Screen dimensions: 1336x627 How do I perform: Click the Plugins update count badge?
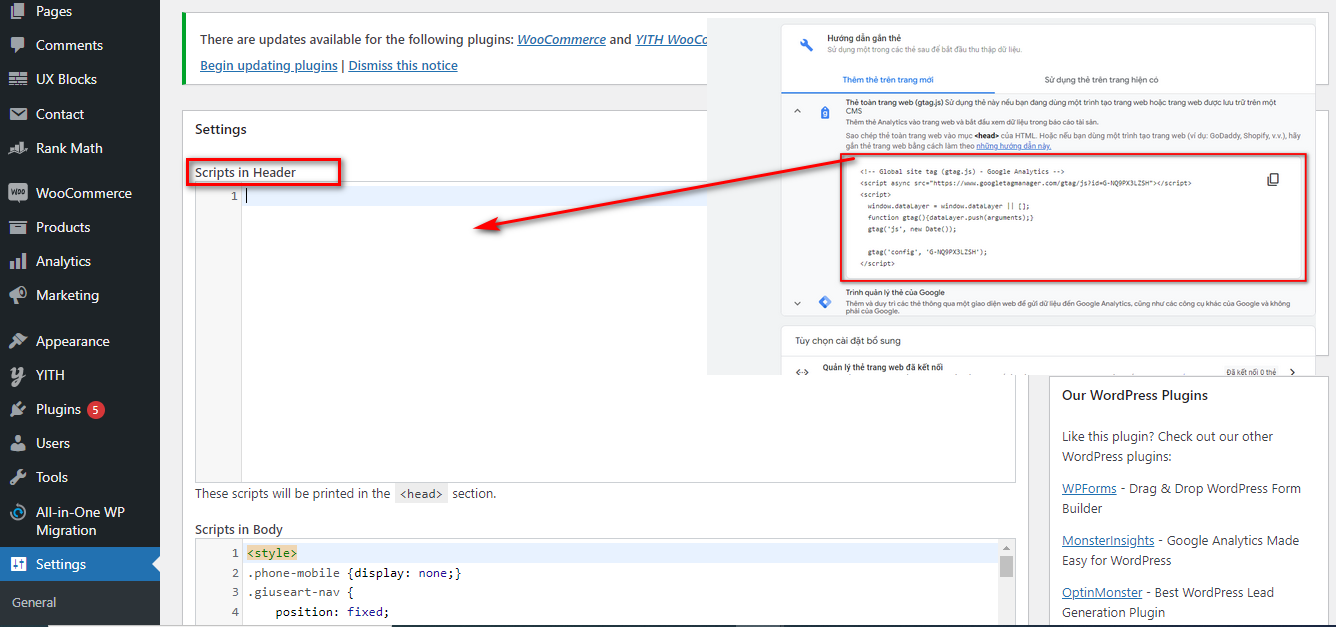pyautogui.click(x=95, y=409)
